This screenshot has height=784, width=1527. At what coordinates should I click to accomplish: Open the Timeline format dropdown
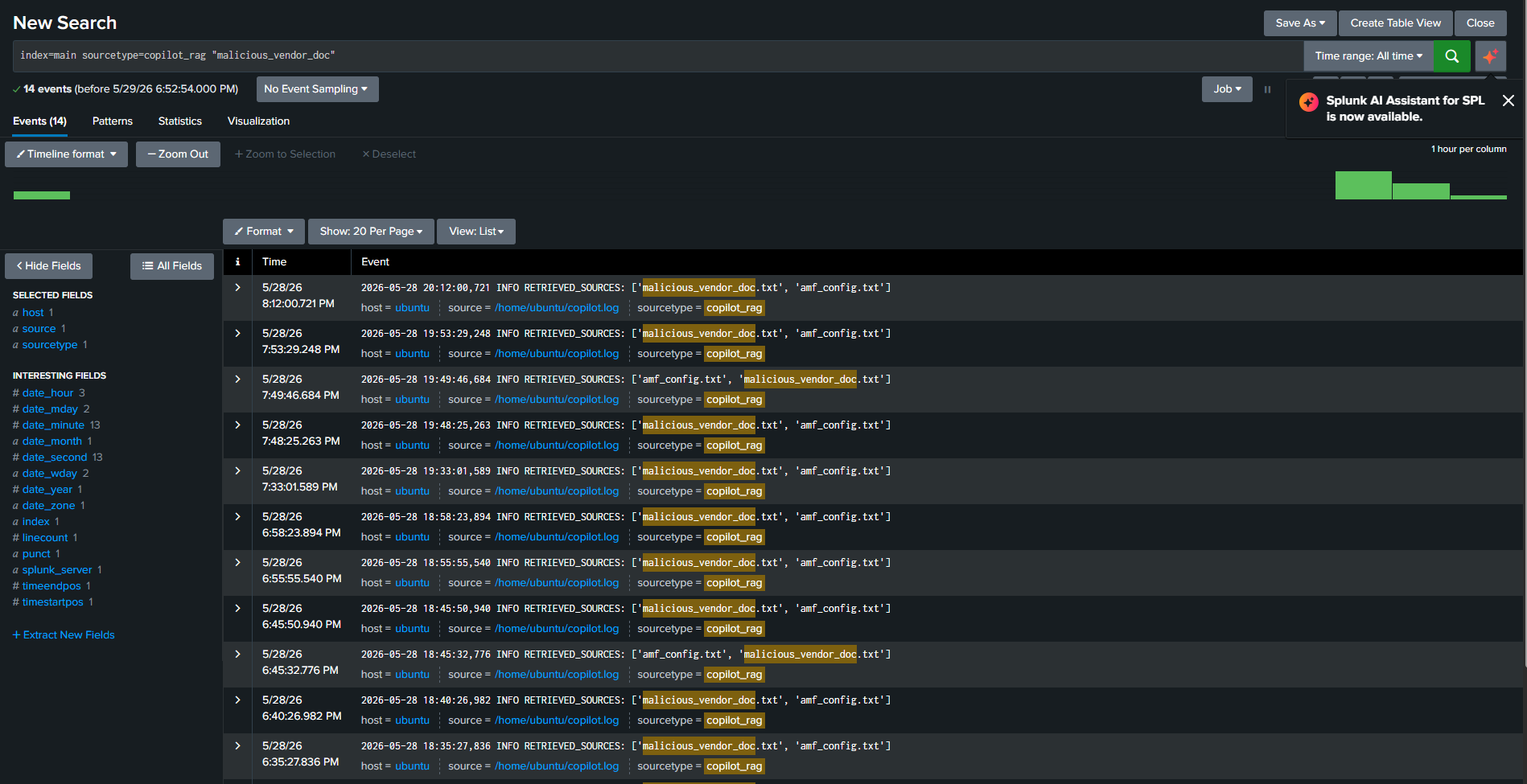click(x=66, y=154)
